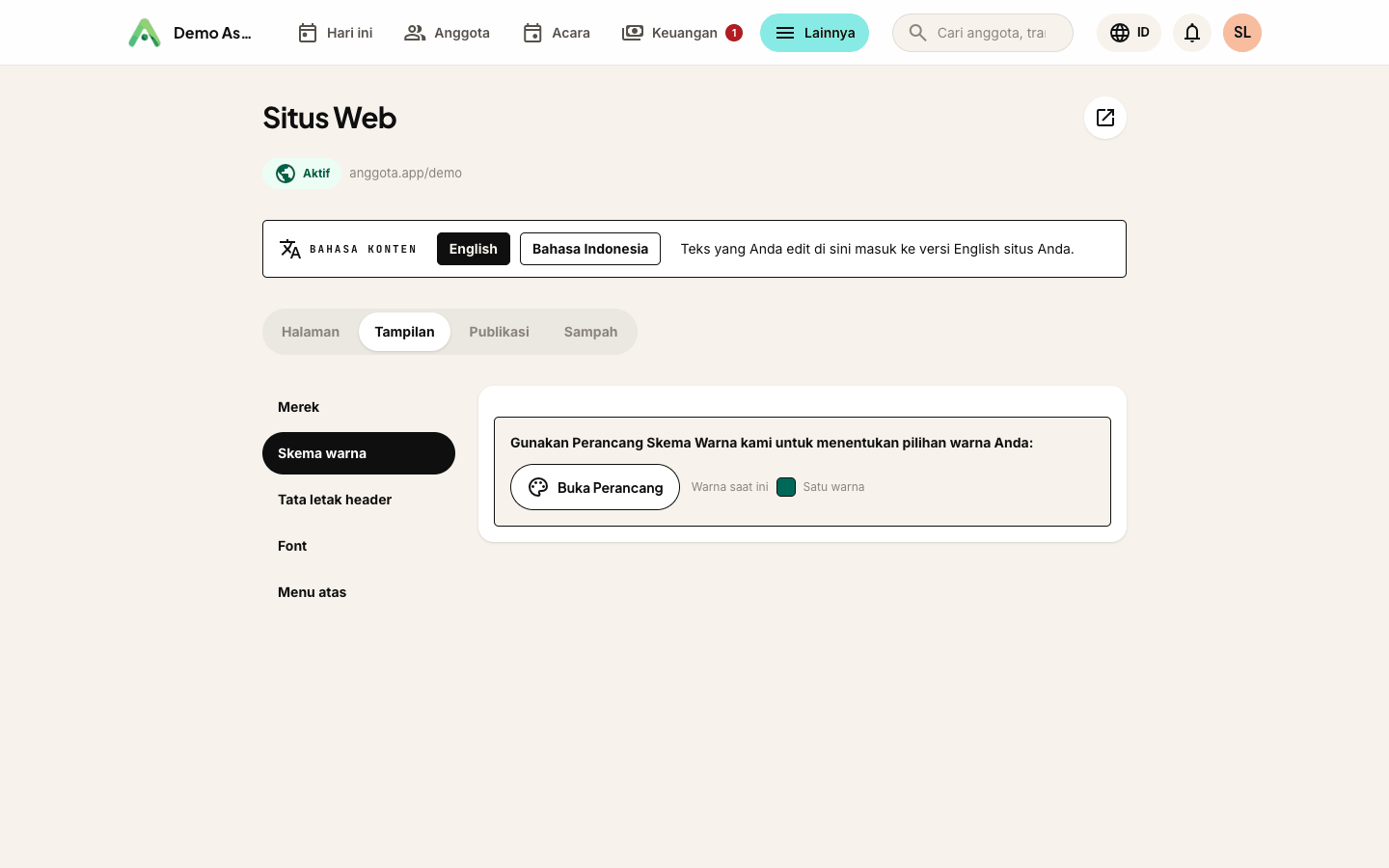The image size is (1389, 868).
Task: Click the Buka Perancang button
Action: (x=595, y=487)
